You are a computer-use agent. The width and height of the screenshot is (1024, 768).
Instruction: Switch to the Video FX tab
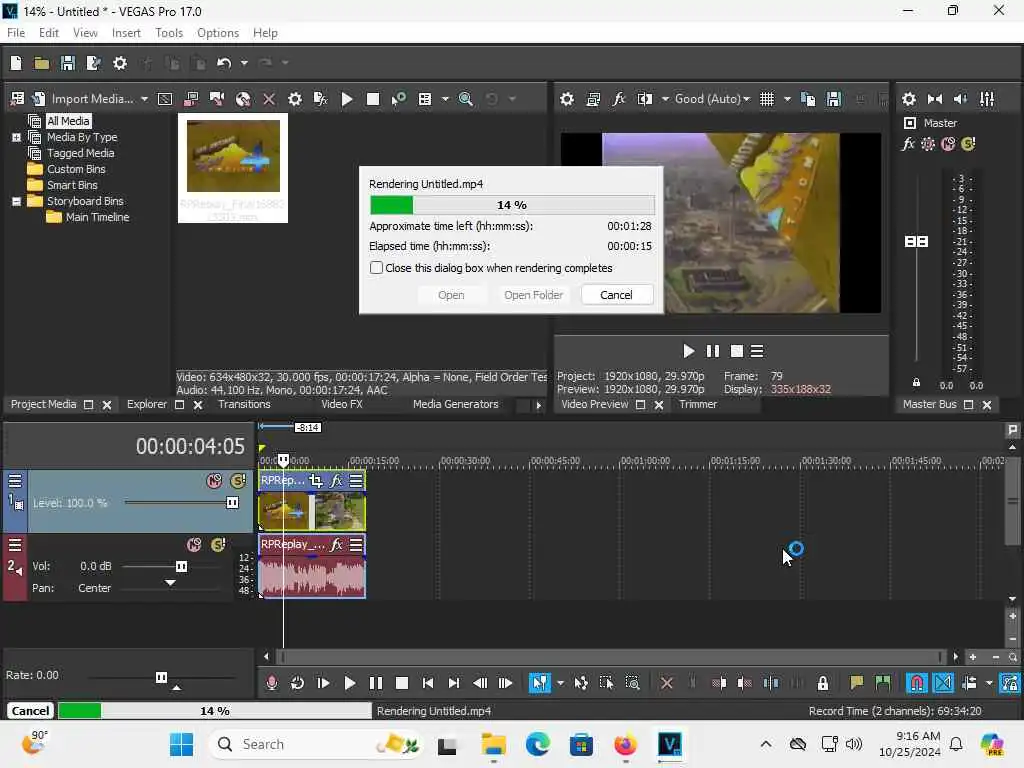[x=342, y=404]
